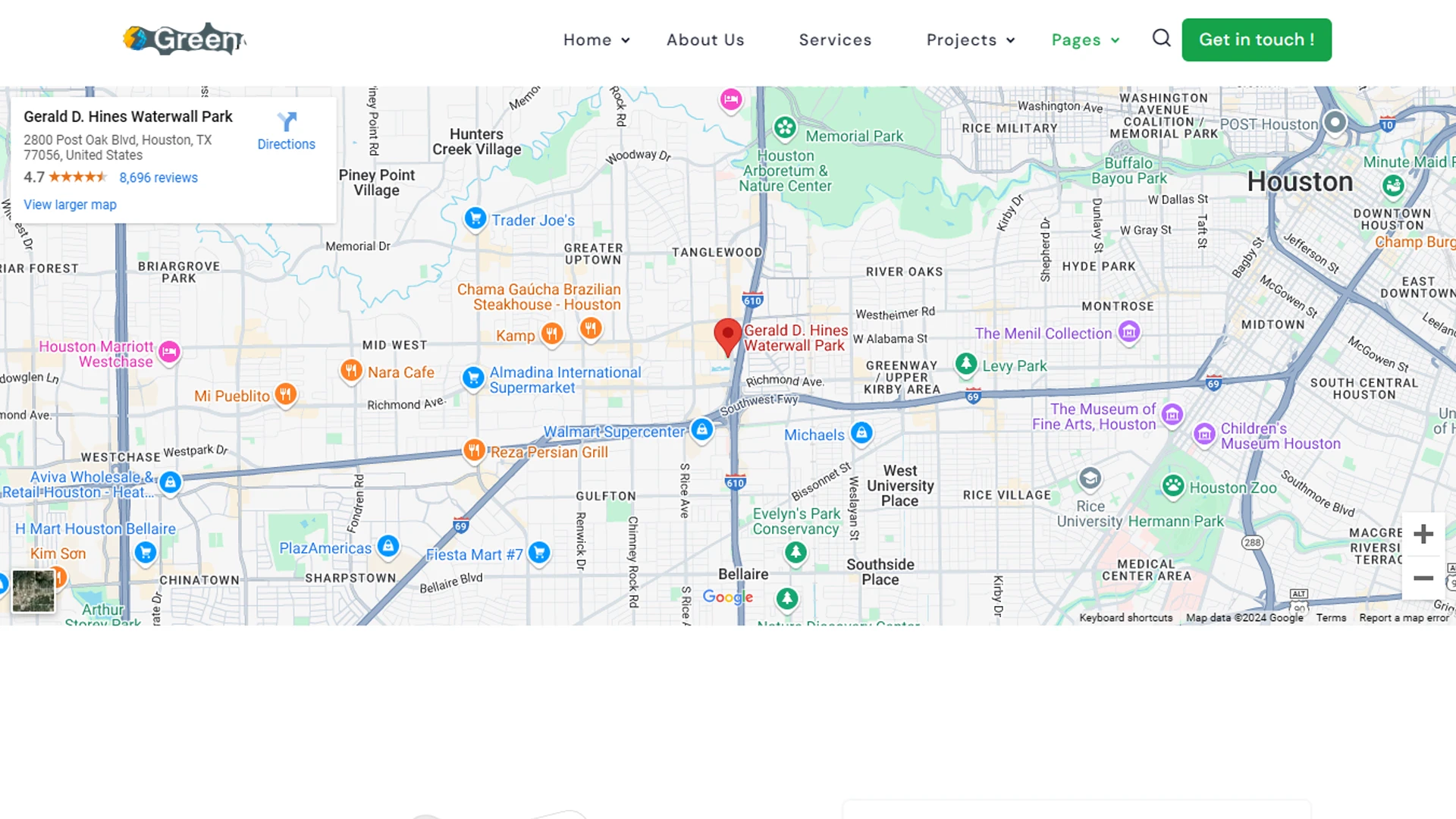Select the Children's Museum Houston marker
Viewport: 1456px width, 819px height.
[x=1205, y=435]
